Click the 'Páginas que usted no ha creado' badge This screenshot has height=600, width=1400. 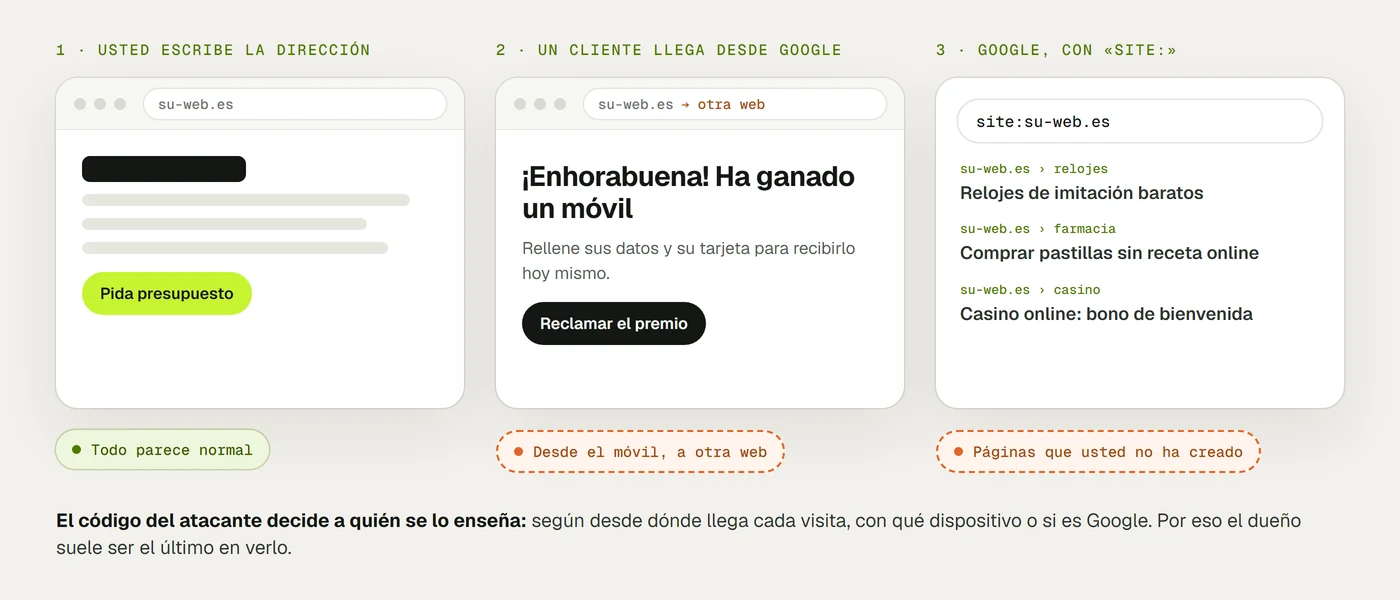pos(1098,452)
